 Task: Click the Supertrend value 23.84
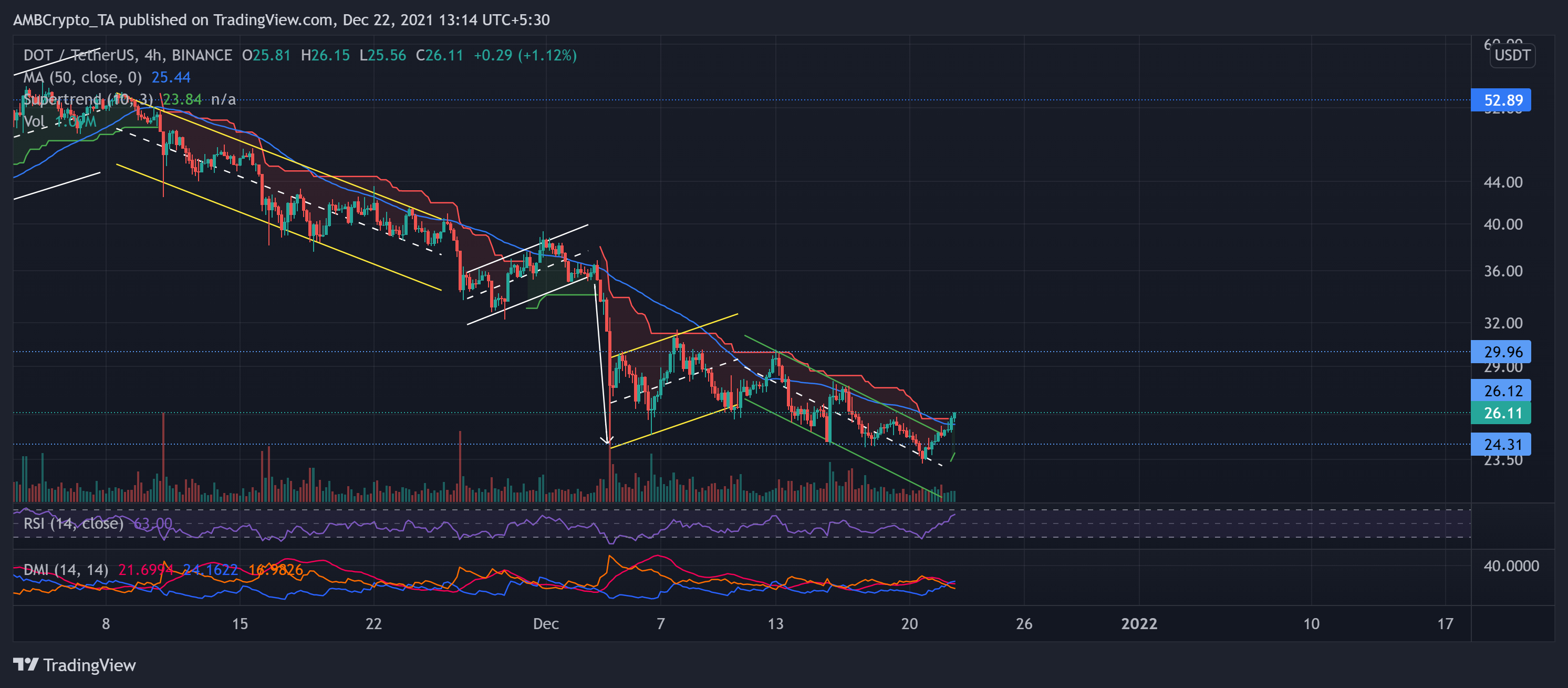[x=182, y=99]
